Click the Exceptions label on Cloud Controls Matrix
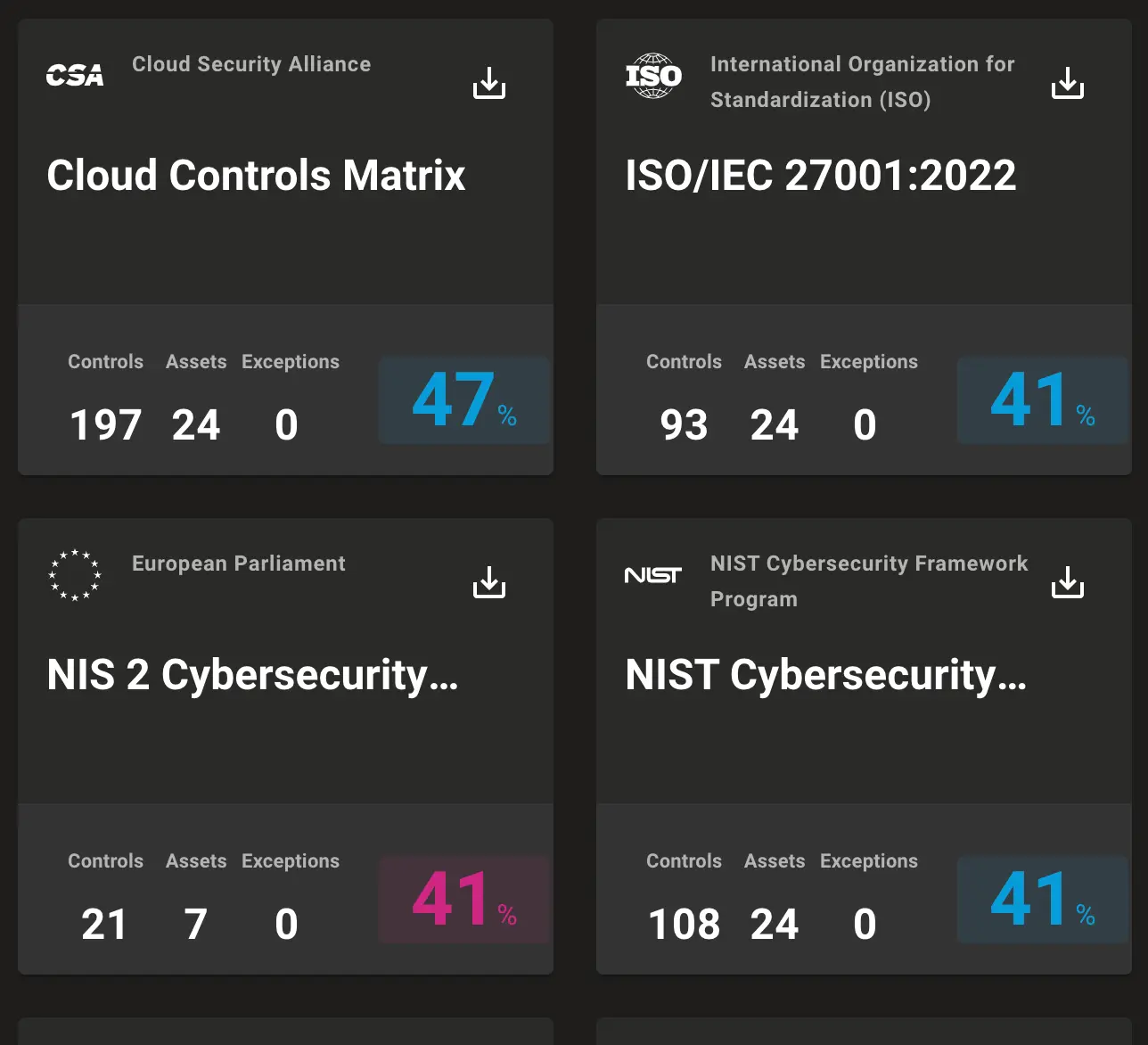This screenshot has width=1148, height=1045. point(291,362)
